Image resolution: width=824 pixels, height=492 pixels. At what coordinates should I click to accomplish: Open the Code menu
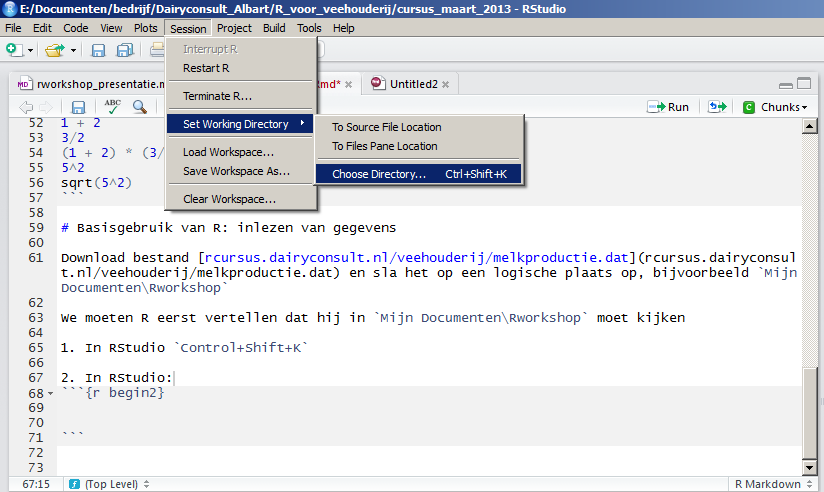[x=76, y=28]
